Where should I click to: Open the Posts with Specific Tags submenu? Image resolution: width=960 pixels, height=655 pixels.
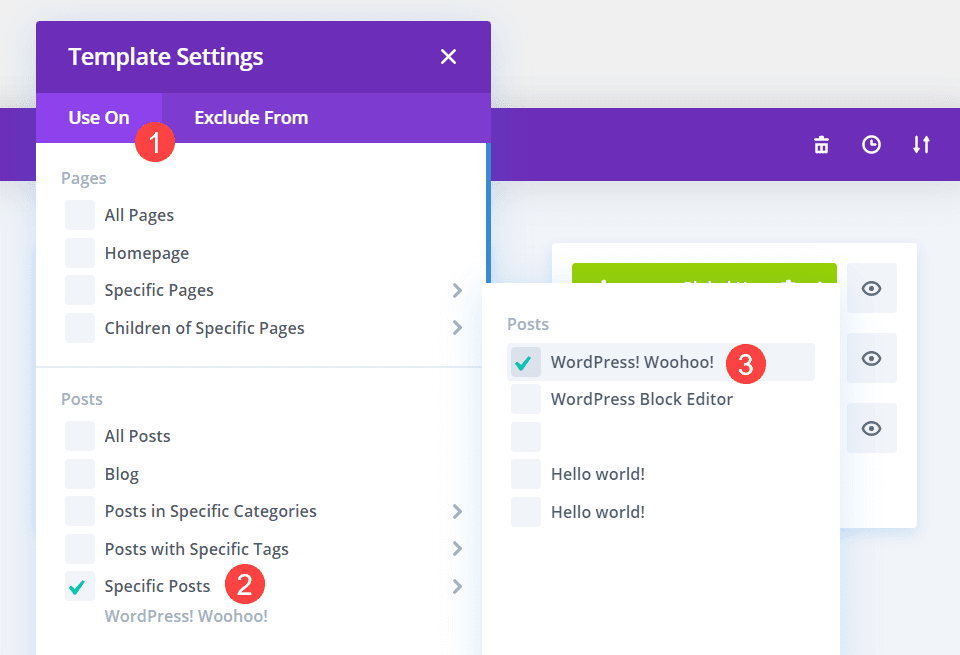tap(457, 548)
